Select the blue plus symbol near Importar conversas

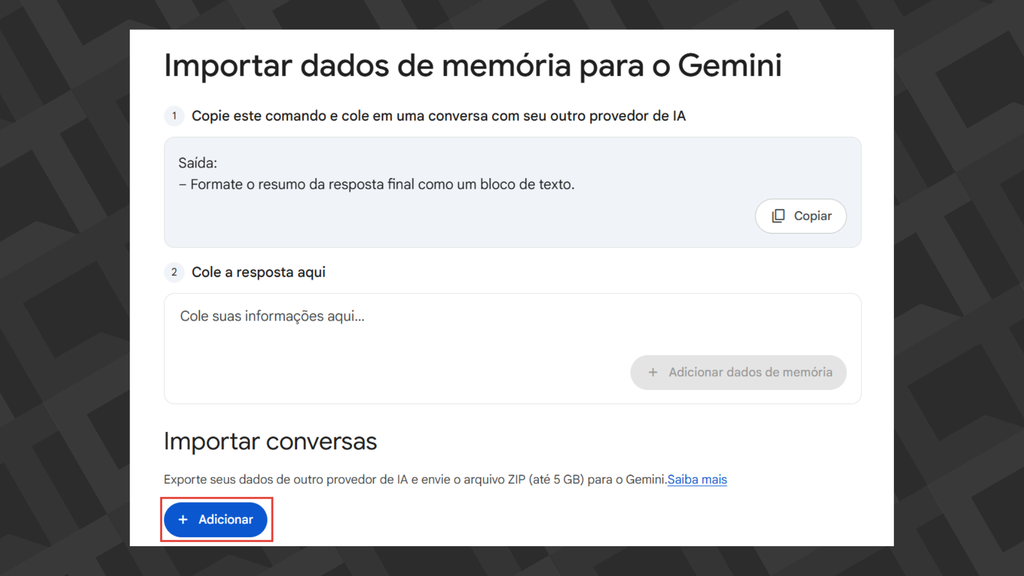pyautogui.click(x=183, y=519)
